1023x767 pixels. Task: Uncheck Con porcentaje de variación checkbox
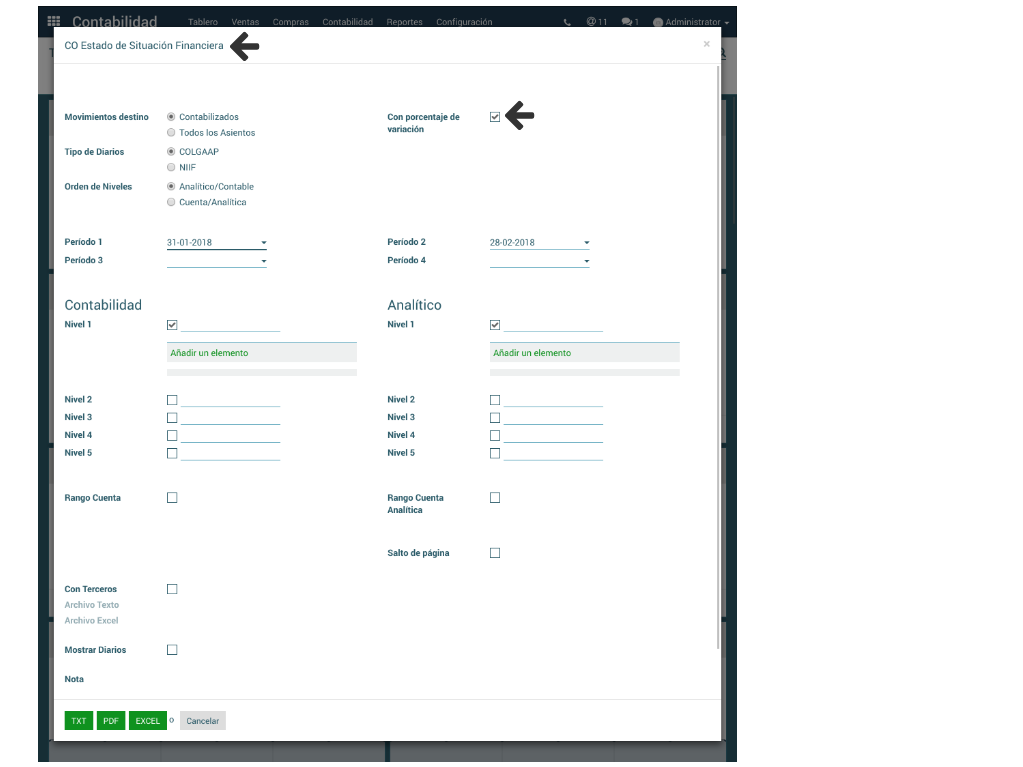click(x=495, y=117)
